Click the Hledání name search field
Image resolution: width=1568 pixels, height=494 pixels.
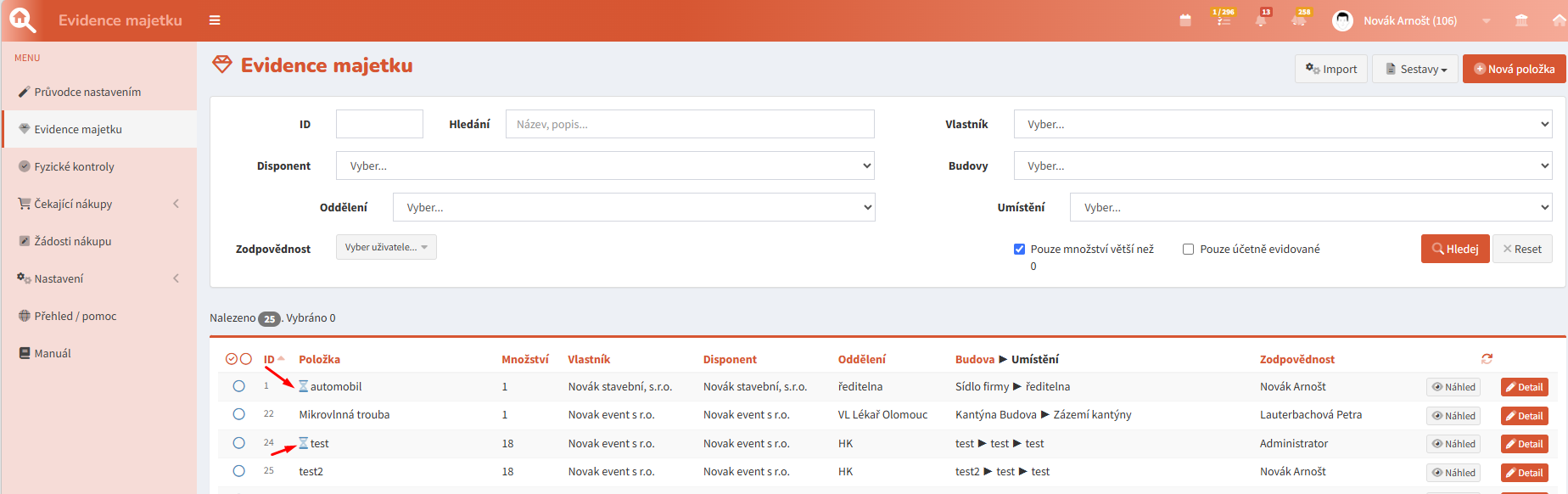[x=690, y=124]
